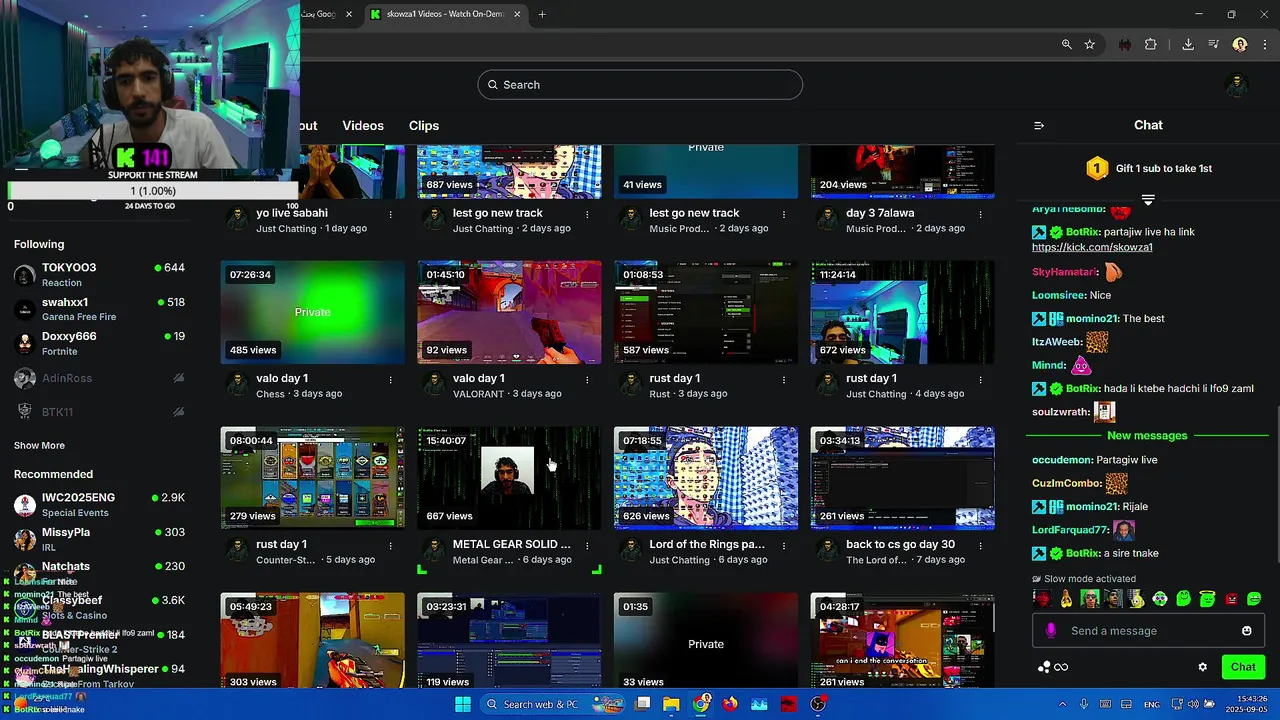1280x720 pixels.
Task: Click the Kick search field
Action: [x=640, y=85]
